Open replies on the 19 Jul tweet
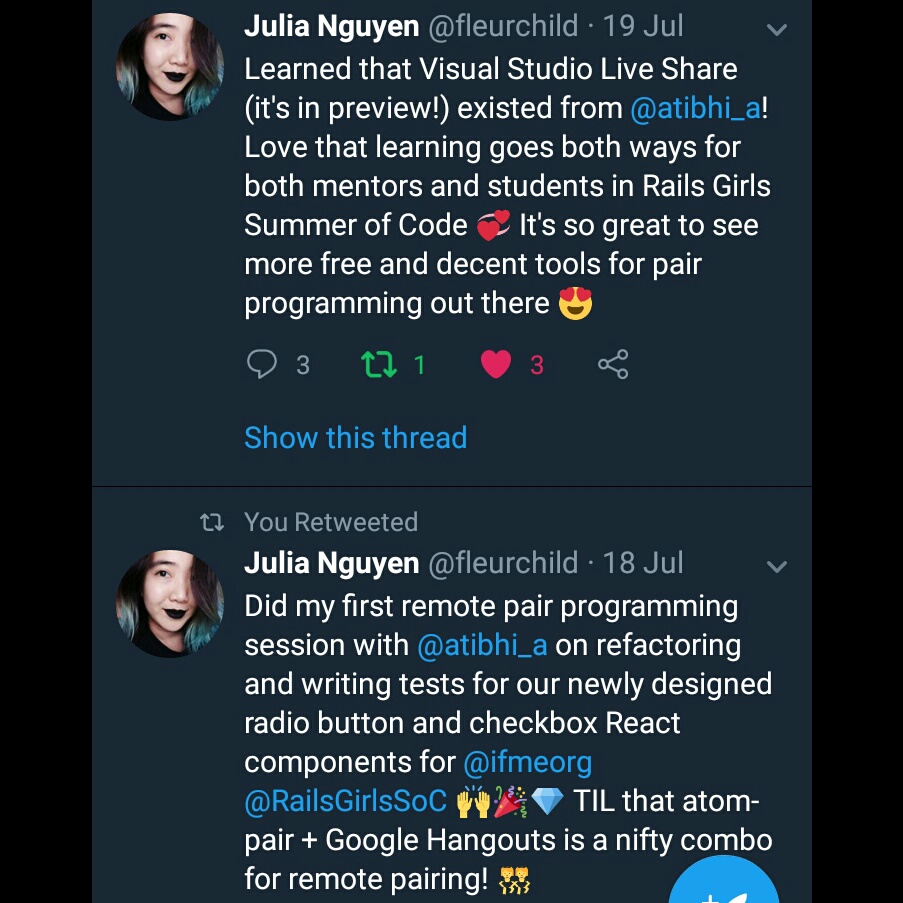Image resolution: width=903 pixels, height=903 pixels. tap(262, 364)
